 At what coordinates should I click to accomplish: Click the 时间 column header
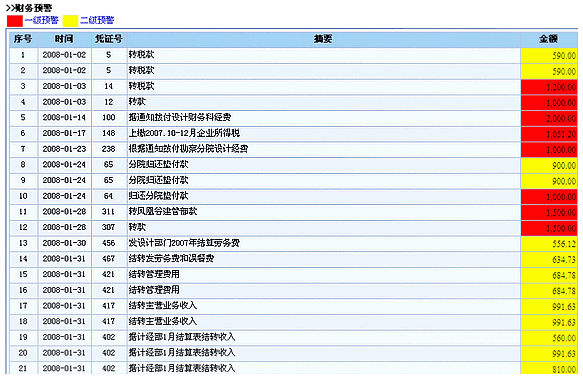64,39
